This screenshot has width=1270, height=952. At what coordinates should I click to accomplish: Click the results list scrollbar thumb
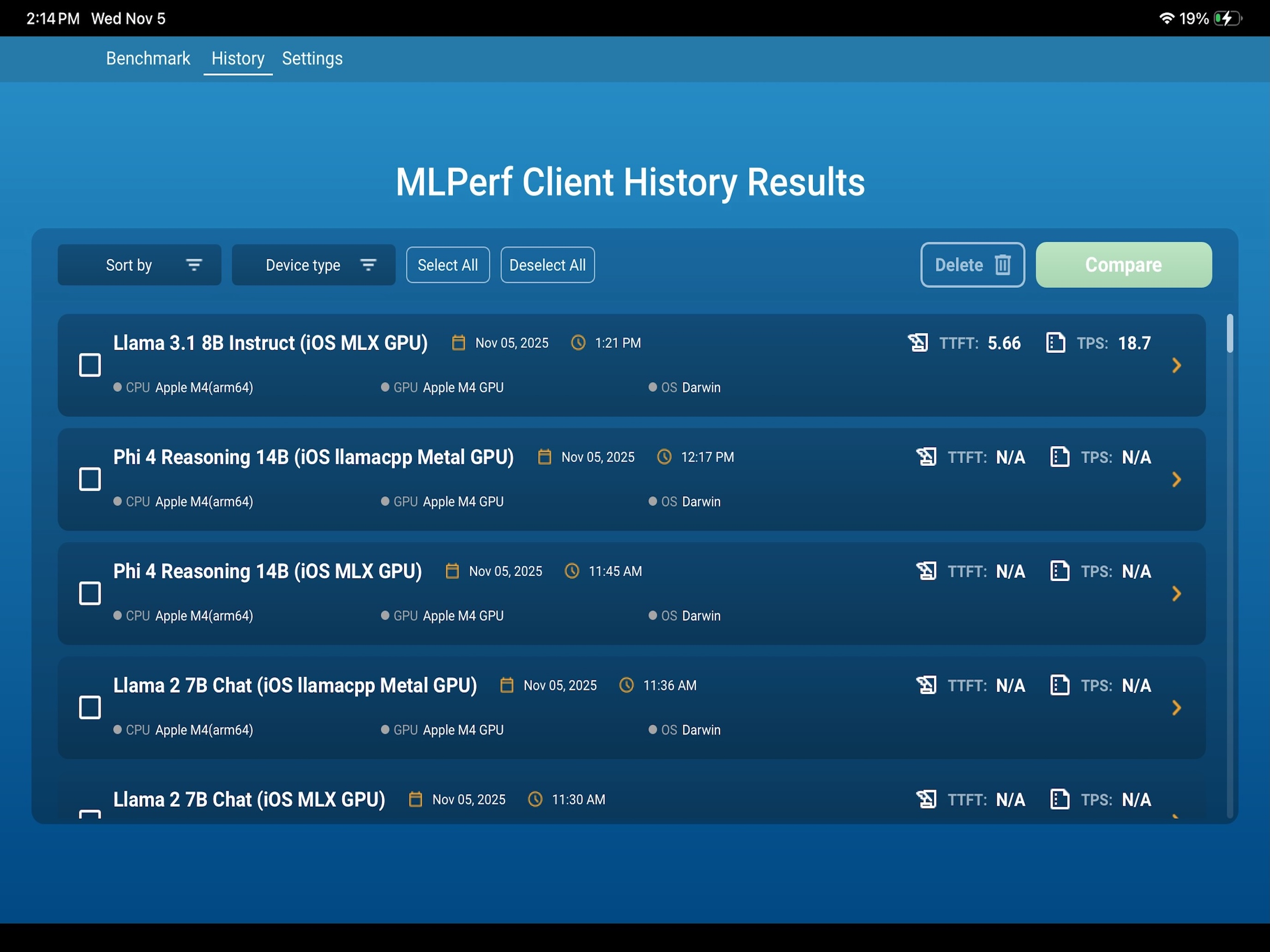[1230, 333]
